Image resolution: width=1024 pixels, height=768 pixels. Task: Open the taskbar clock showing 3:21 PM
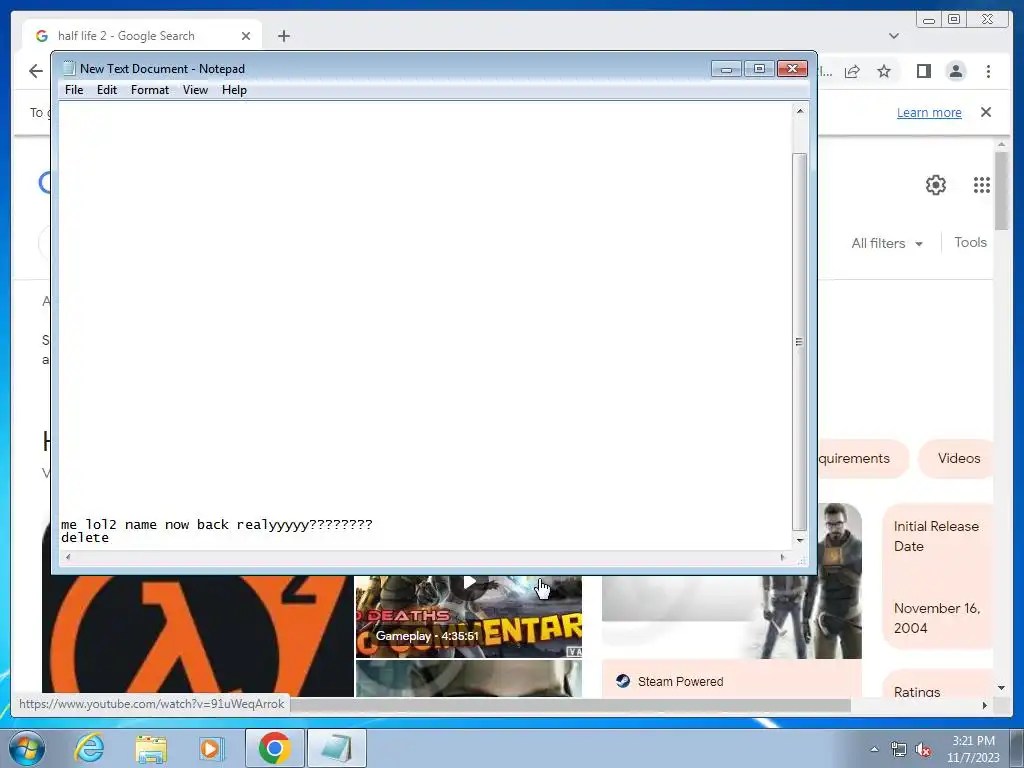tap(973, 749)
